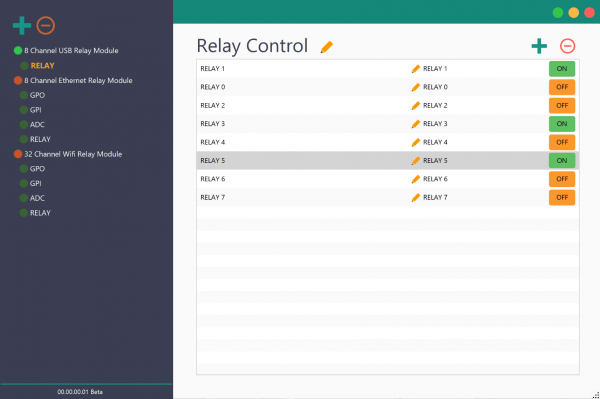This screenshot has width=600, height=399.
Task: Click the pencil icon for RELAY 2
Action: point(416,106)
